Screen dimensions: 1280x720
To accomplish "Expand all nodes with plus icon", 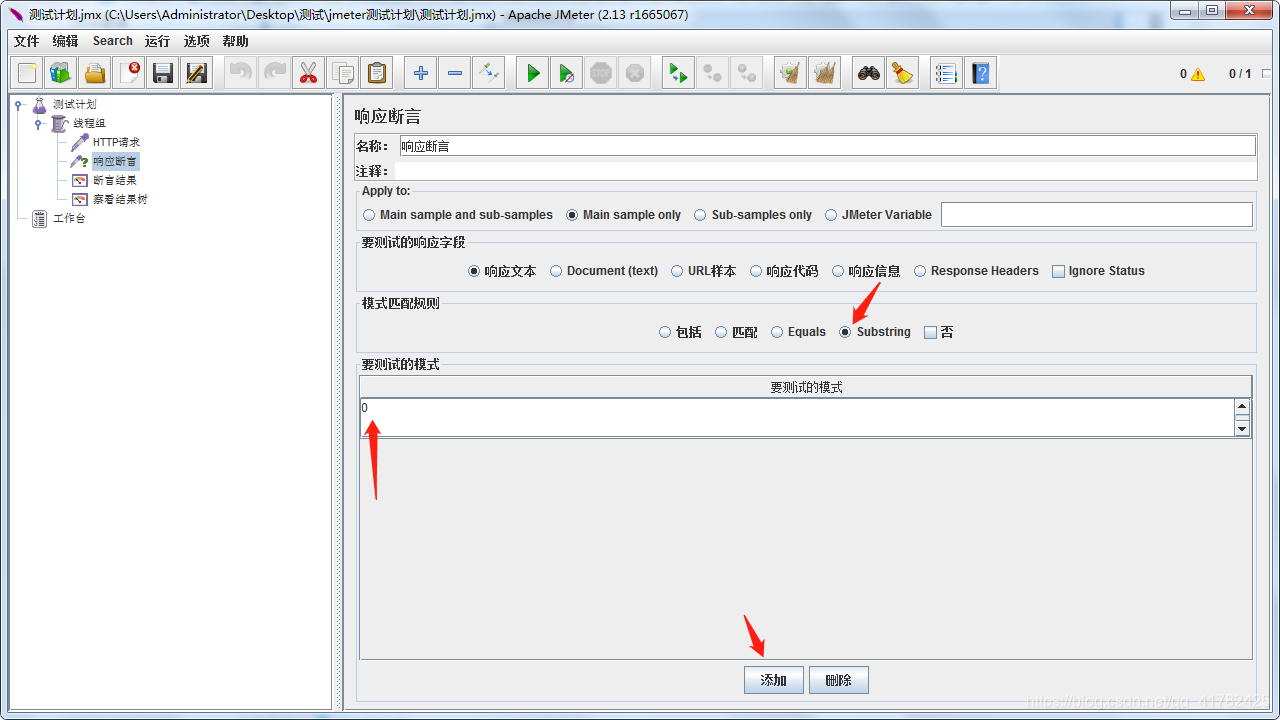I will click(x=421, y=73).
